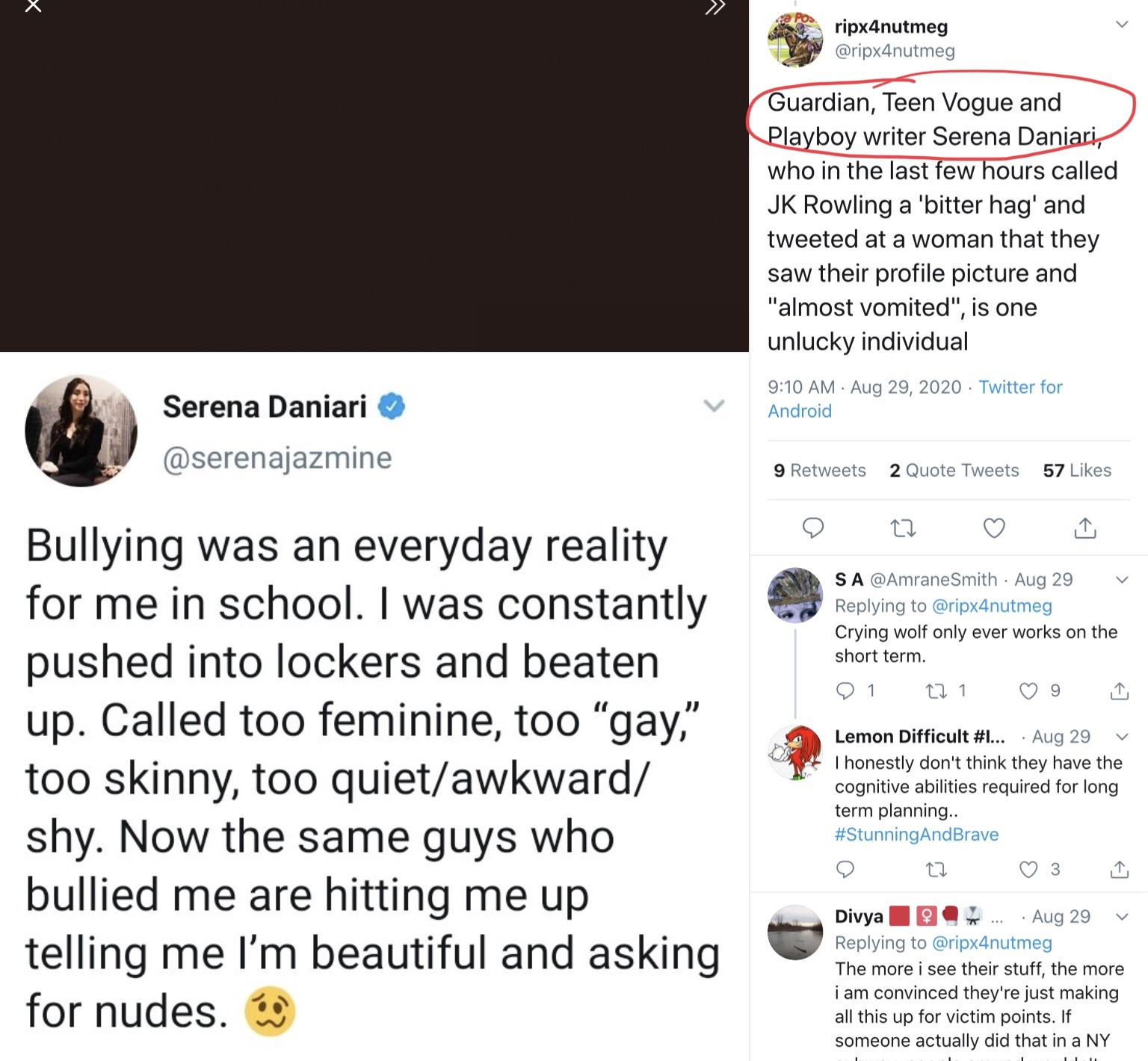Open Serena Daniari's profile picture
The width and height of the screenshot is (1148, 1061).
pyautogui.click(x=81, y=431)
